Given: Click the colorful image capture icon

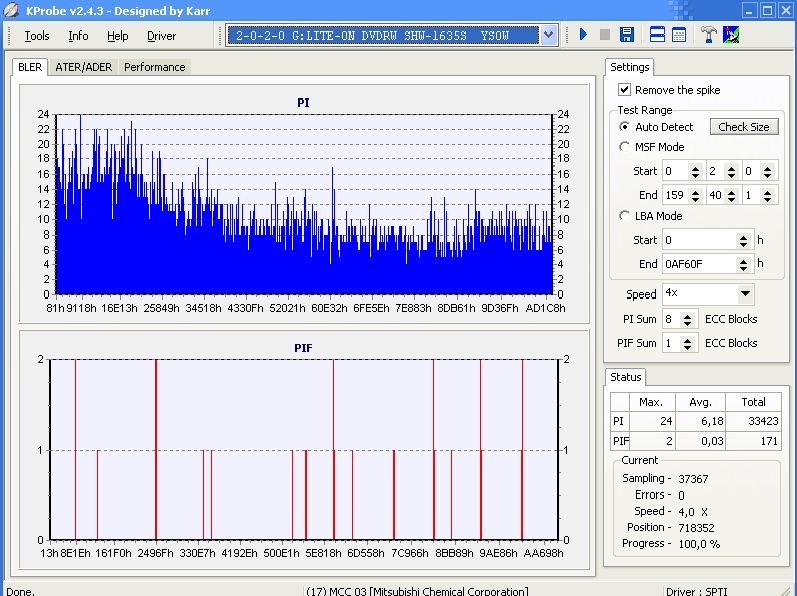Looking at the screenshot, I should 731,35.
